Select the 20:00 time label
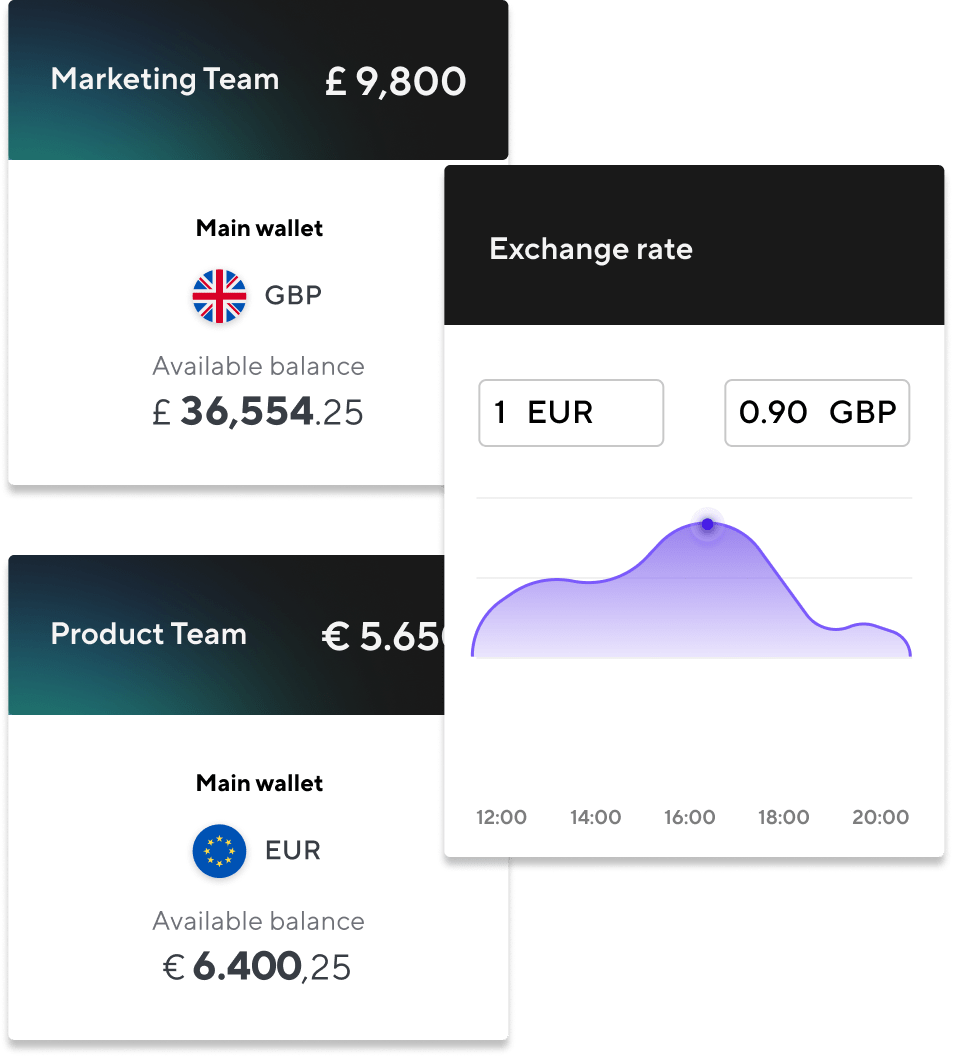Image resolution: width=953 pixels, height=1056 pixels. (880, 817)
